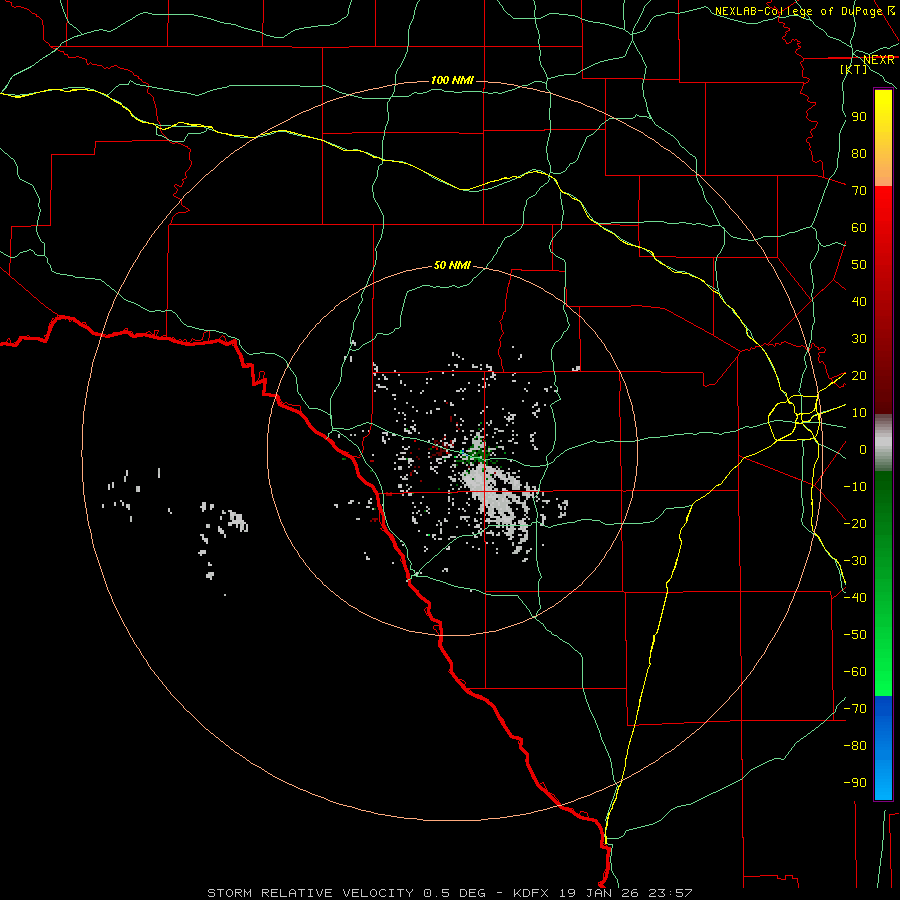This screenshot has width=900, height=900.
Task: Click the -10 value on the velocity scale
Action: point(855,487)
